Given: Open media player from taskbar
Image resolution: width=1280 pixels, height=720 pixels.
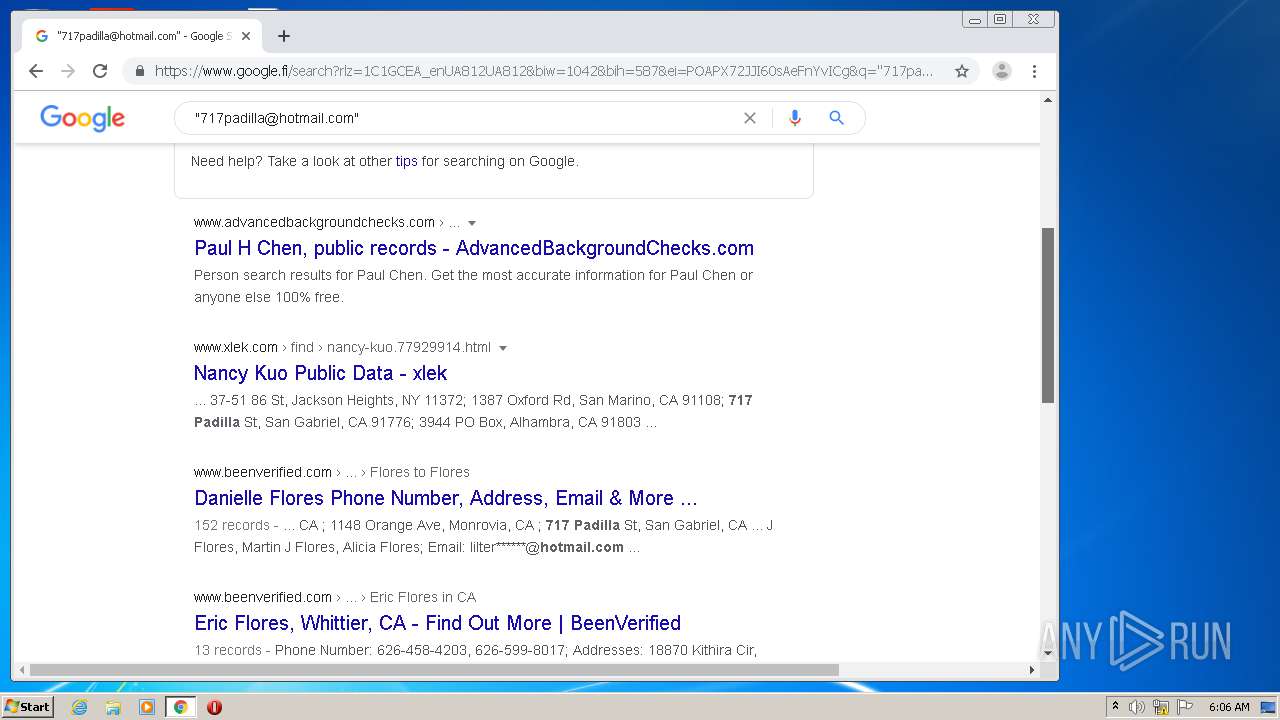Looking at the screenshot, I should 147,707.
